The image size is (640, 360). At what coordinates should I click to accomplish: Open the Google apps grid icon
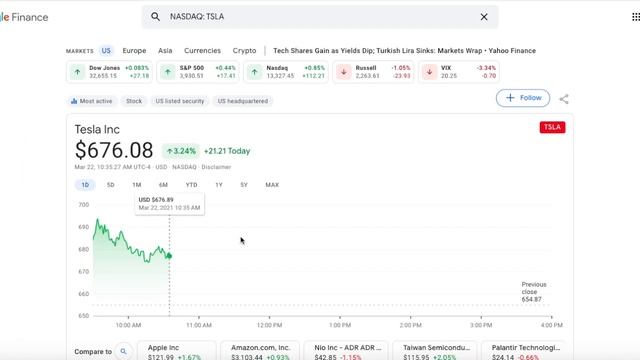[636, 17]
